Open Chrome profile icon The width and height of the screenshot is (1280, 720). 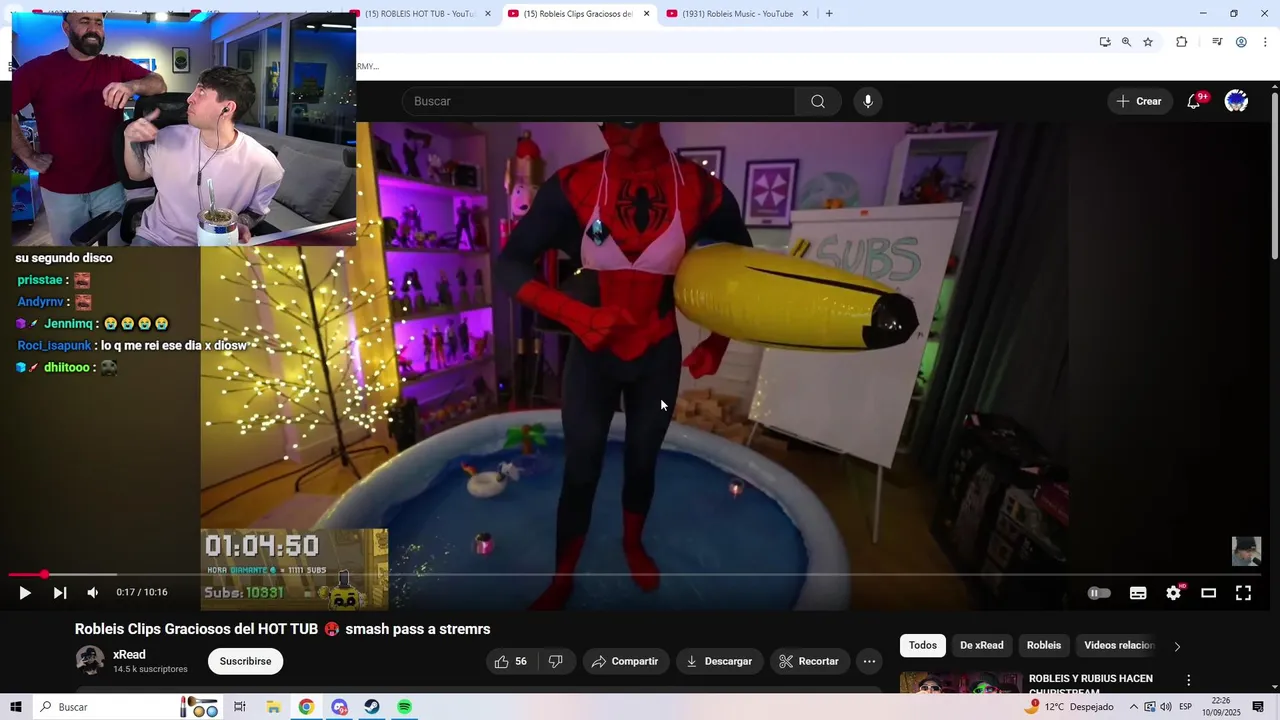tap(1241, 42)
